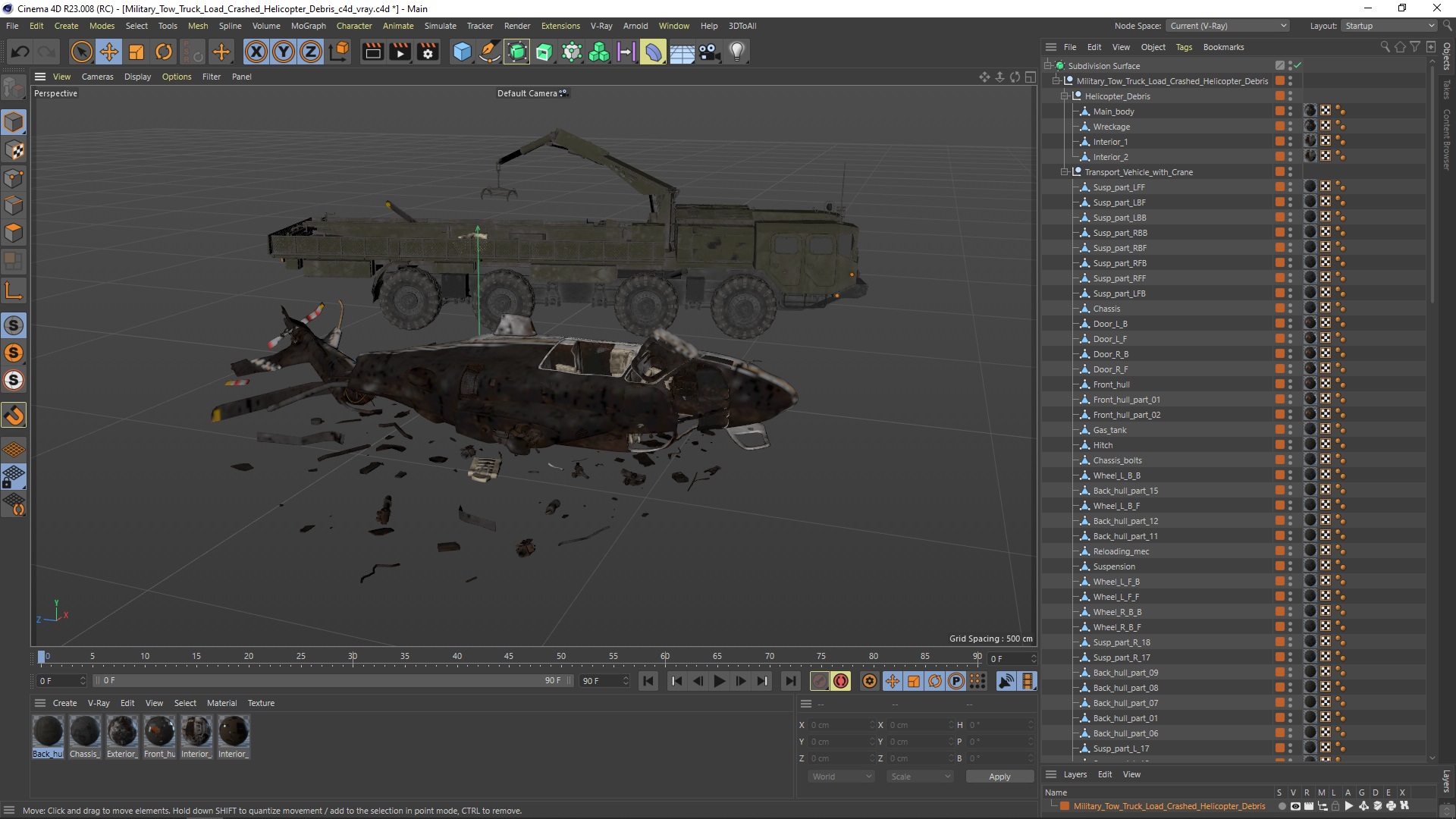Image resolution: width=1456 pixels, height=819 pixels.
Task: Open Object Manager Tags menu
Action: click(x=1184, y=47)
